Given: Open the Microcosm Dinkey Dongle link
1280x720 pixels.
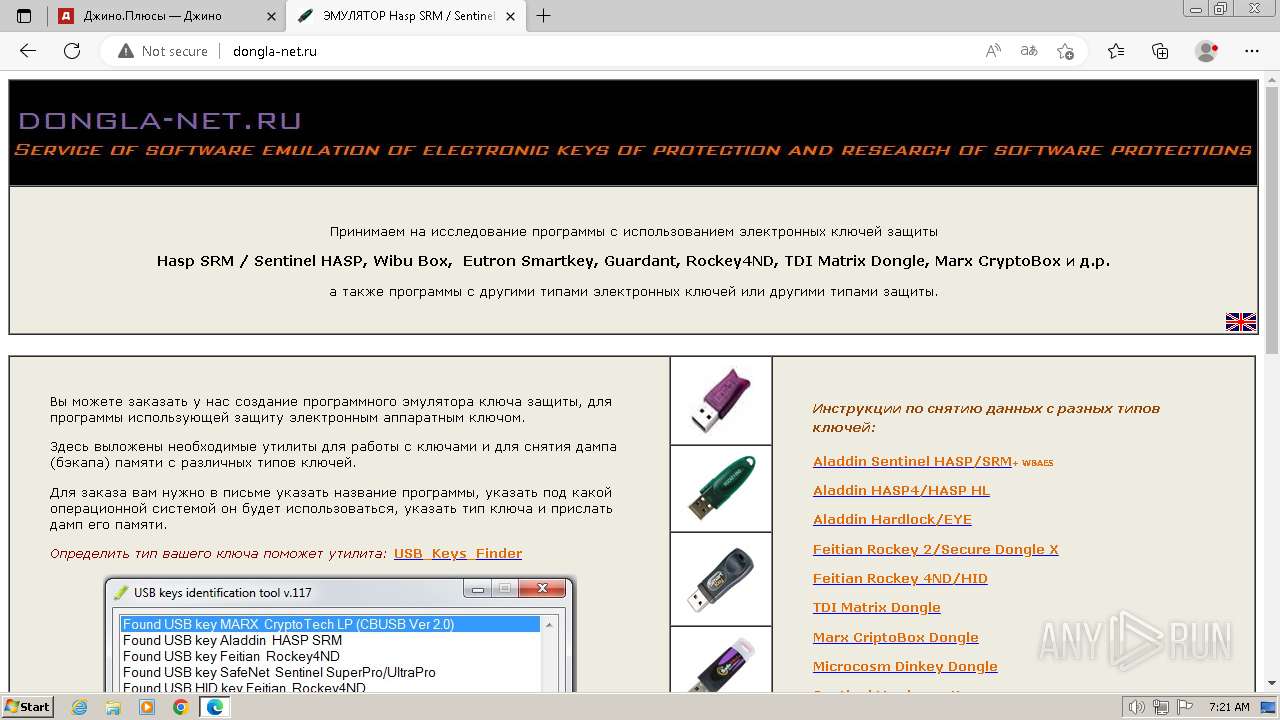Looking at the screenshot, I should (x=905, y=667).
